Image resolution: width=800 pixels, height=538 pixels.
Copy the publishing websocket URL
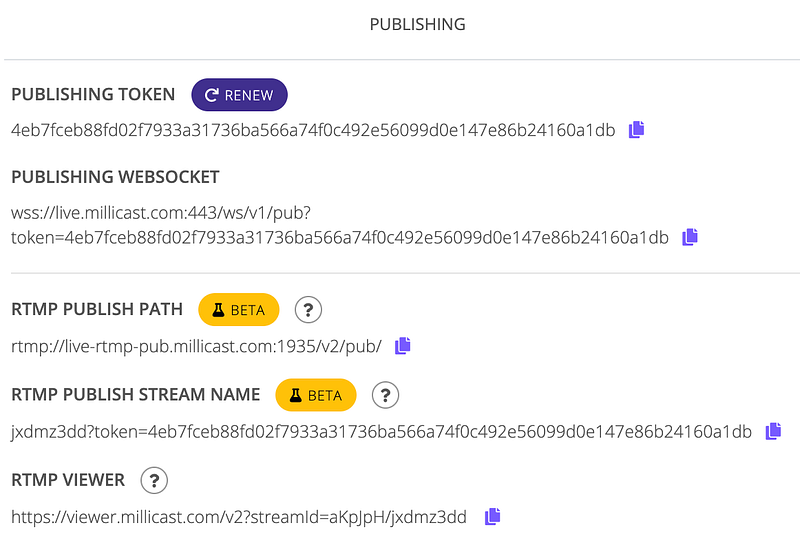[x=690, y=237]
